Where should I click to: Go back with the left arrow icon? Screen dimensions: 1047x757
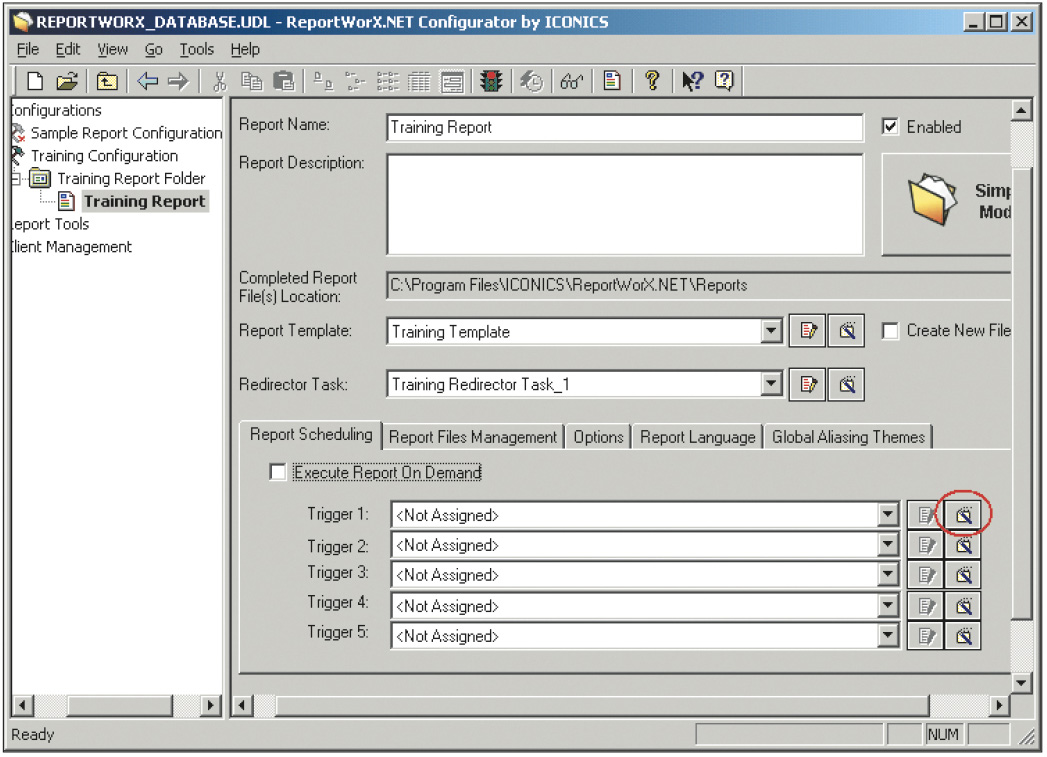148,81
